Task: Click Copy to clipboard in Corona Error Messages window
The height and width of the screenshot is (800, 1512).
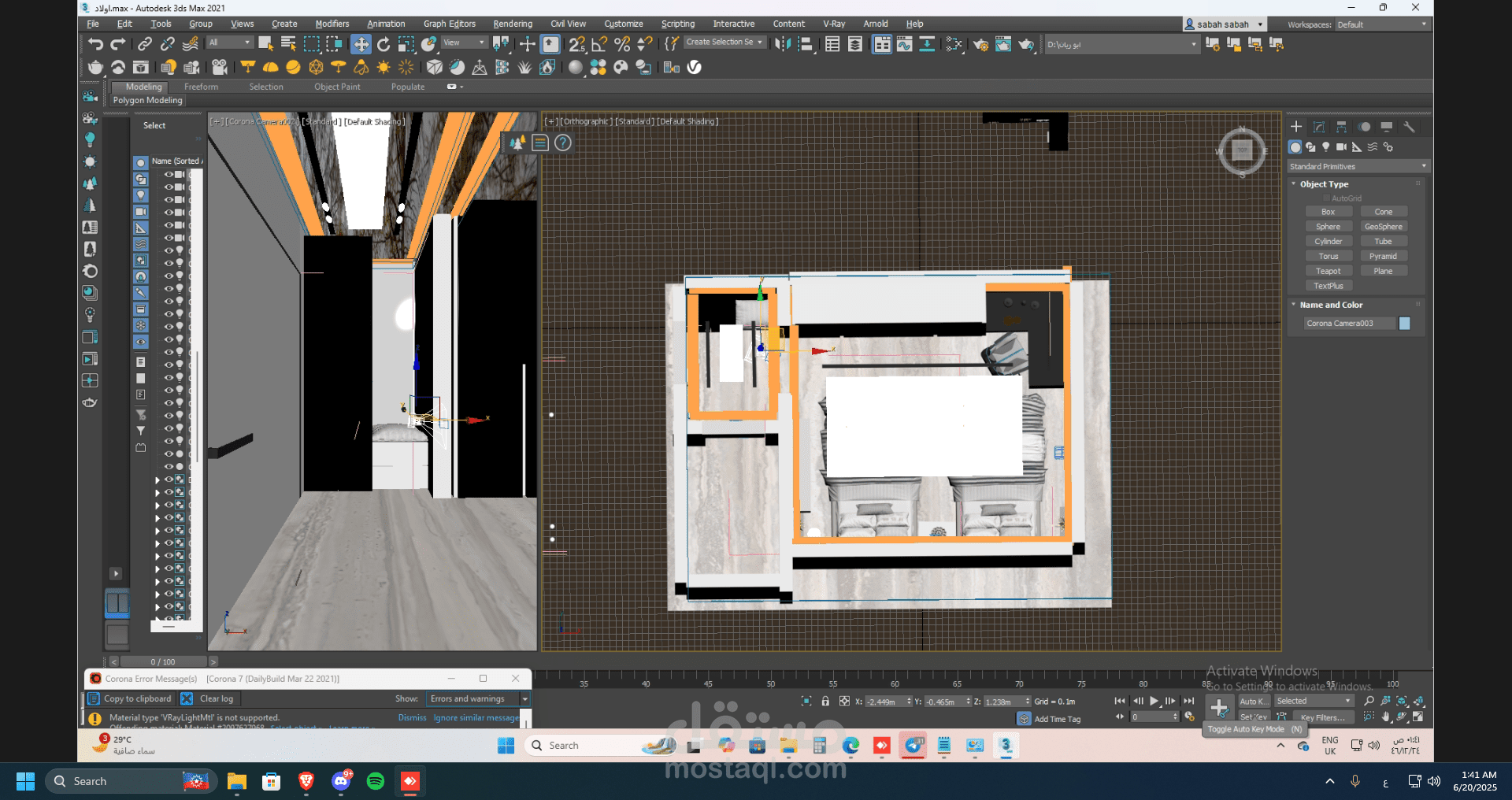Action: (131, 698)
